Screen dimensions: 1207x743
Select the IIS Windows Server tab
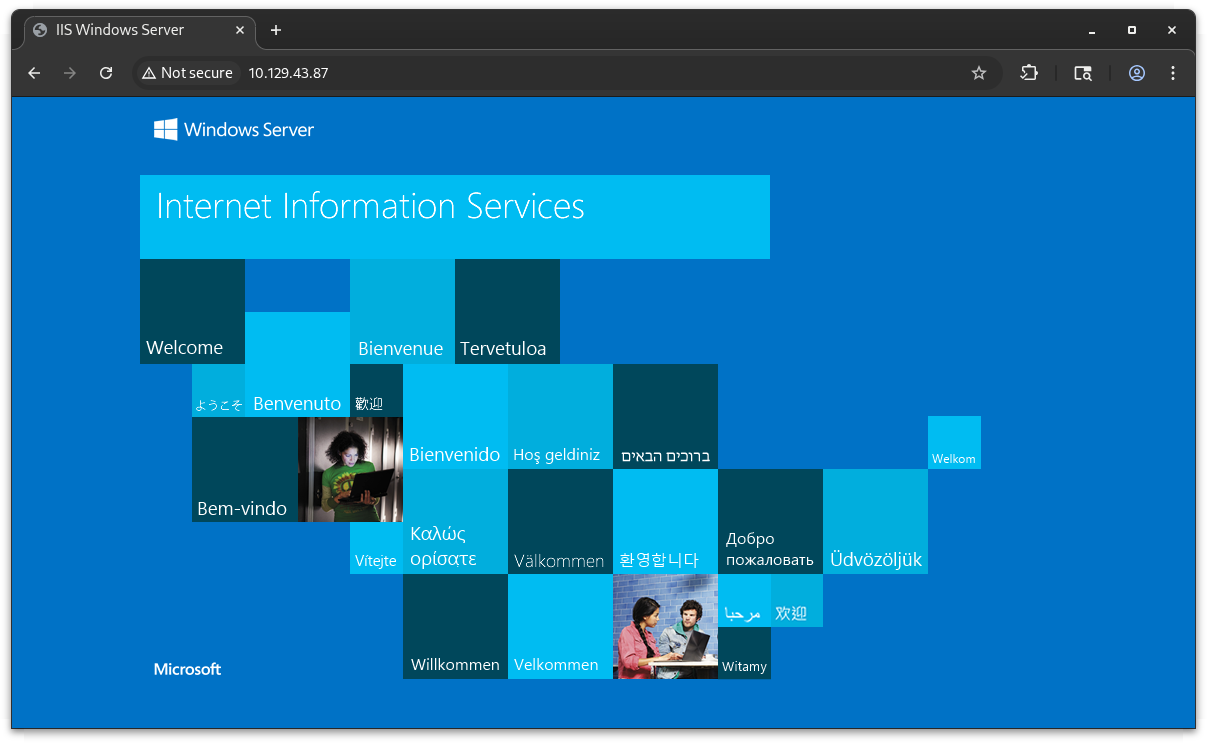tap(139, 30)
